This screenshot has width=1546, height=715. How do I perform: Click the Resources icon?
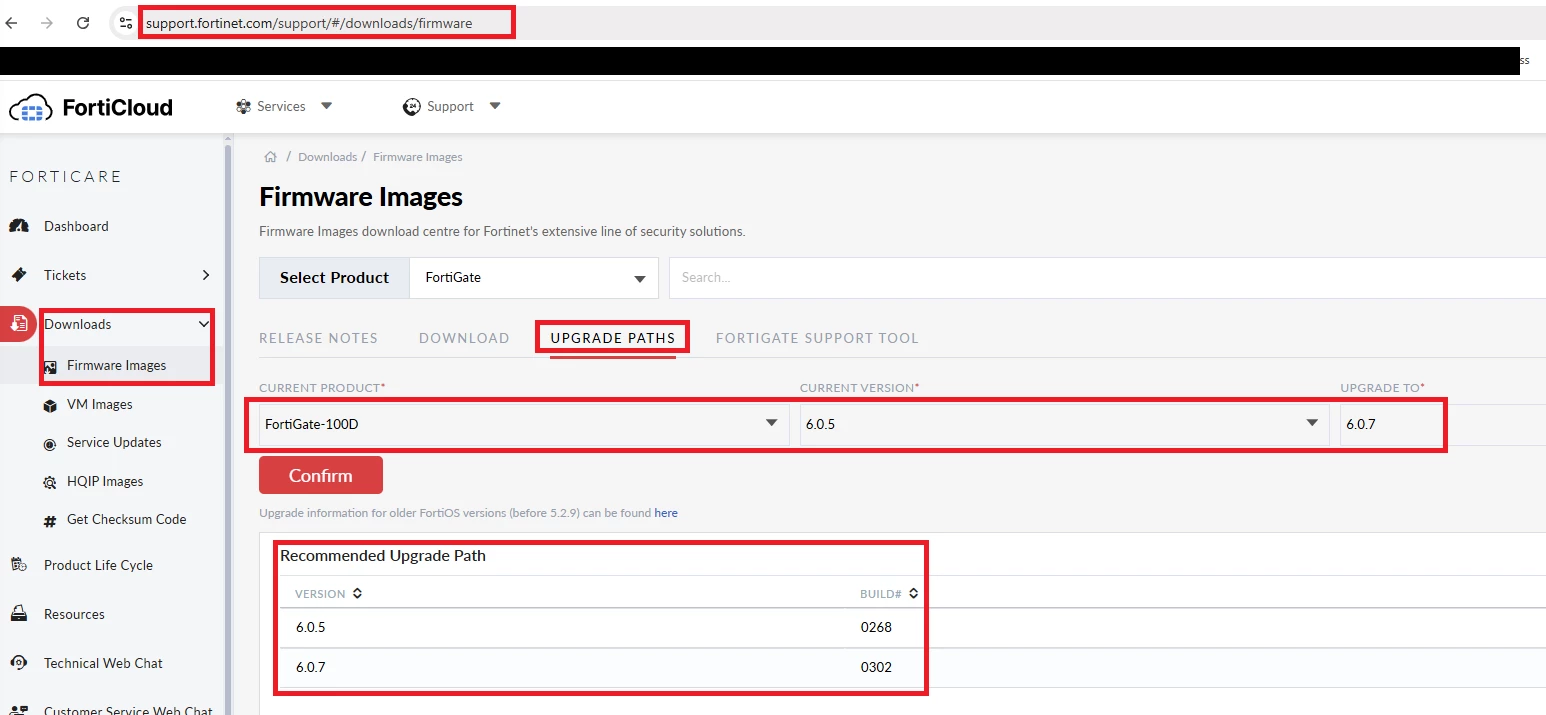[19, 614]
